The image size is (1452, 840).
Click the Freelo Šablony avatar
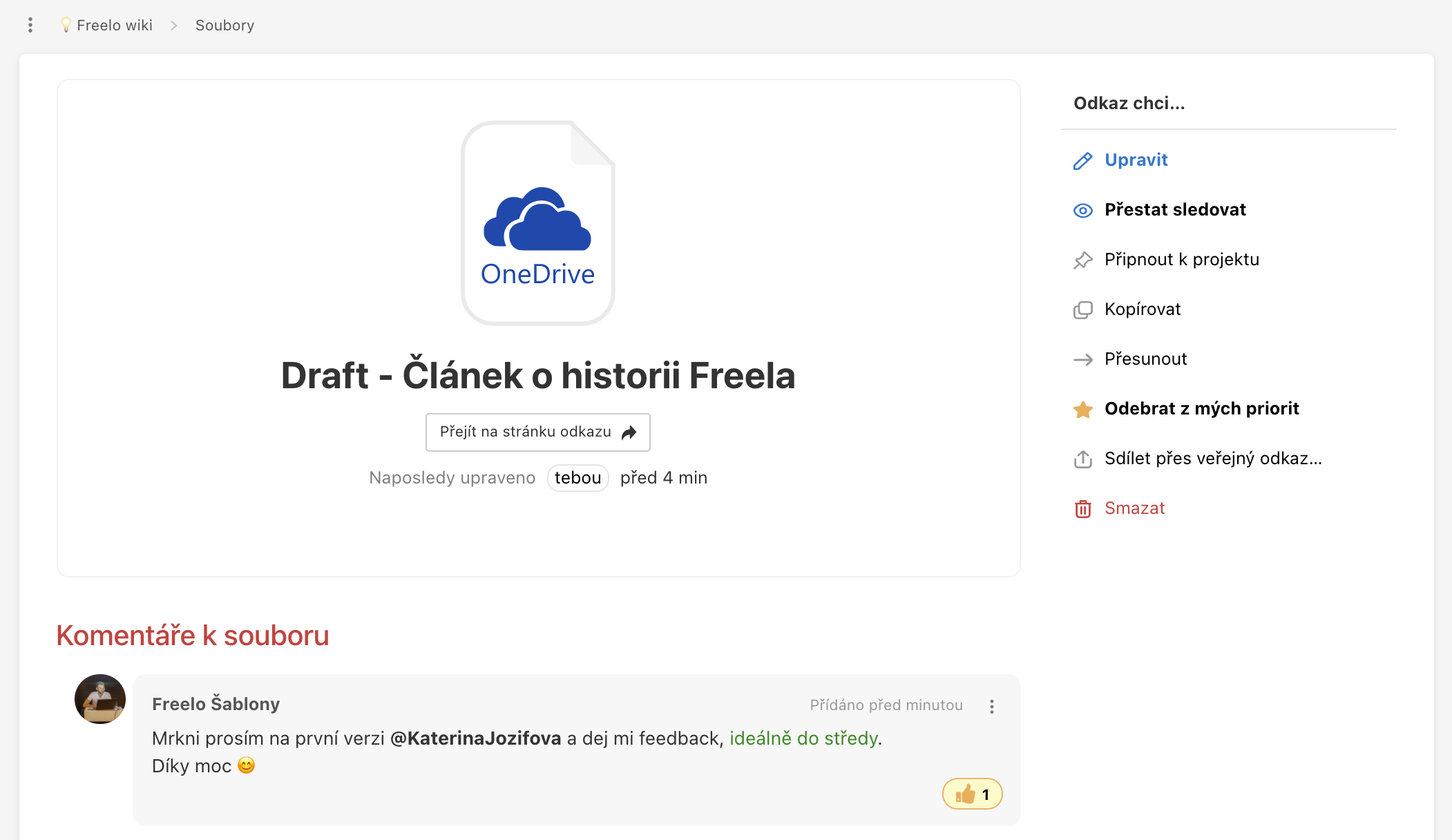click(100, 699)
